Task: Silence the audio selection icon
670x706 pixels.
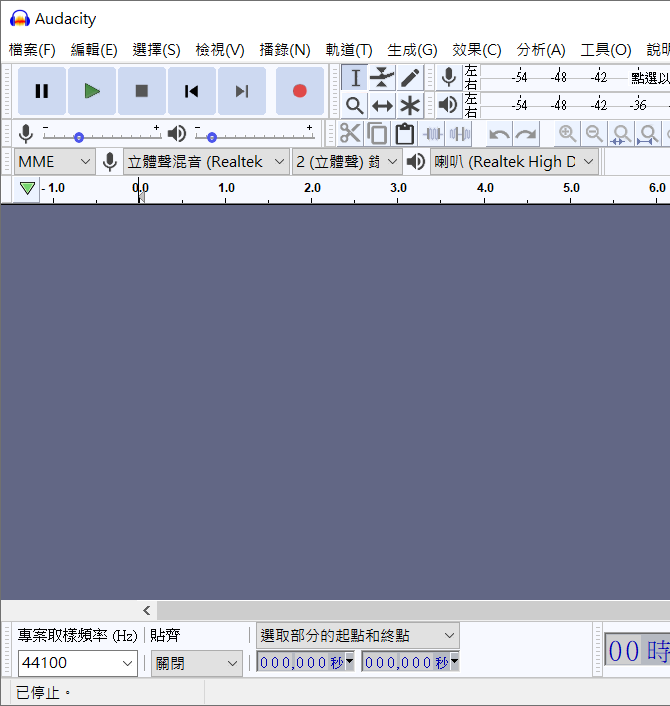Action: pyautogui.click(x=459, y=134)
